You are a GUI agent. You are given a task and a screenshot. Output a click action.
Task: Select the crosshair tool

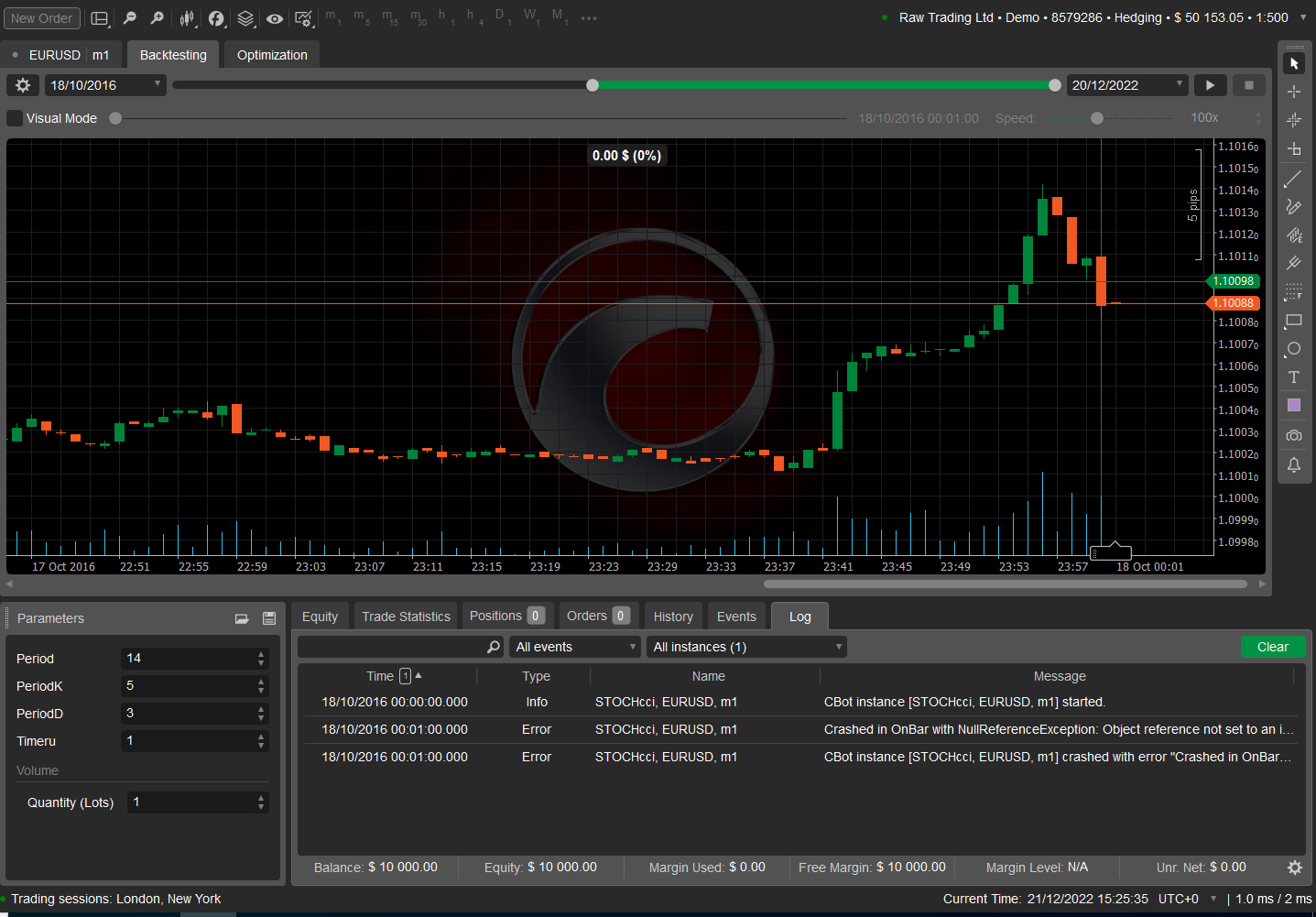point(1294,92)
